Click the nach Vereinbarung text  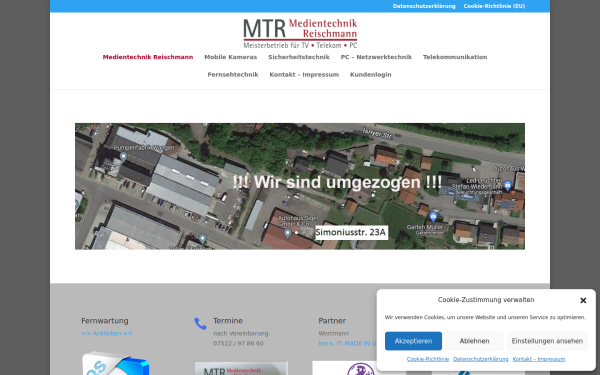coord(241,333)
